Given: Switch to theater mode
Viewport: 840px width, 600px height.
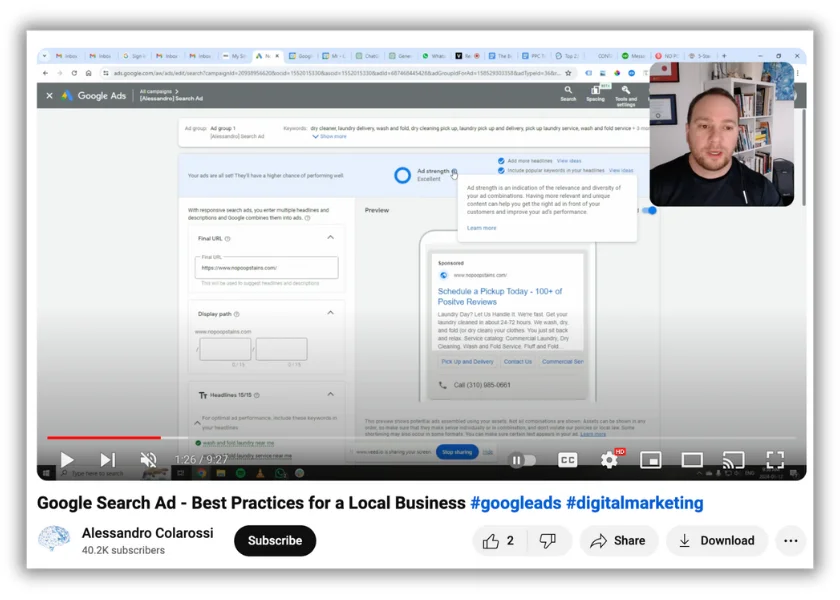Looking at the screenshot, I should point(692,460).
